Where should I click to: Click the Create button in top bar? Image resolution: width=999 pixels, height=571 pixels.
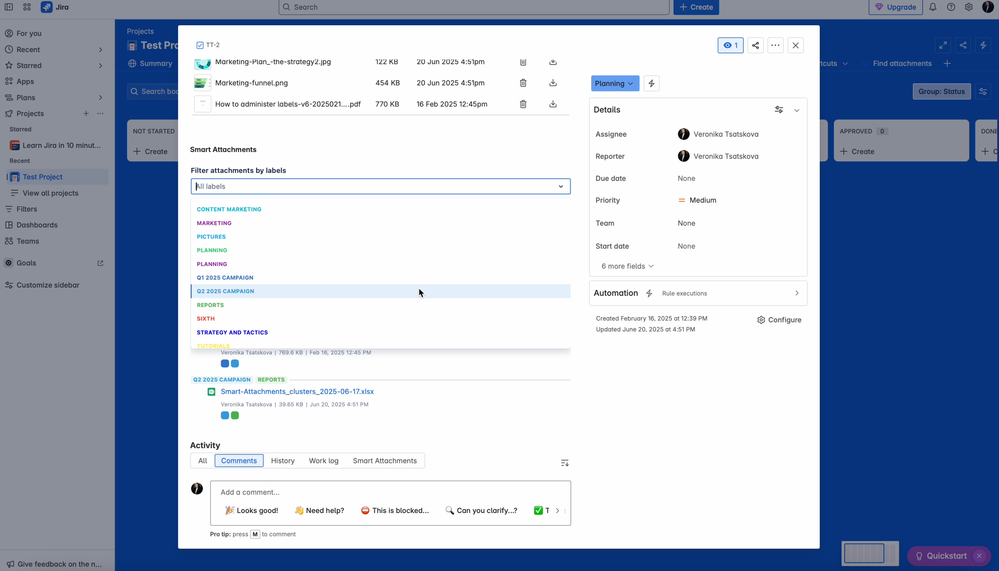tap(696, 7)
